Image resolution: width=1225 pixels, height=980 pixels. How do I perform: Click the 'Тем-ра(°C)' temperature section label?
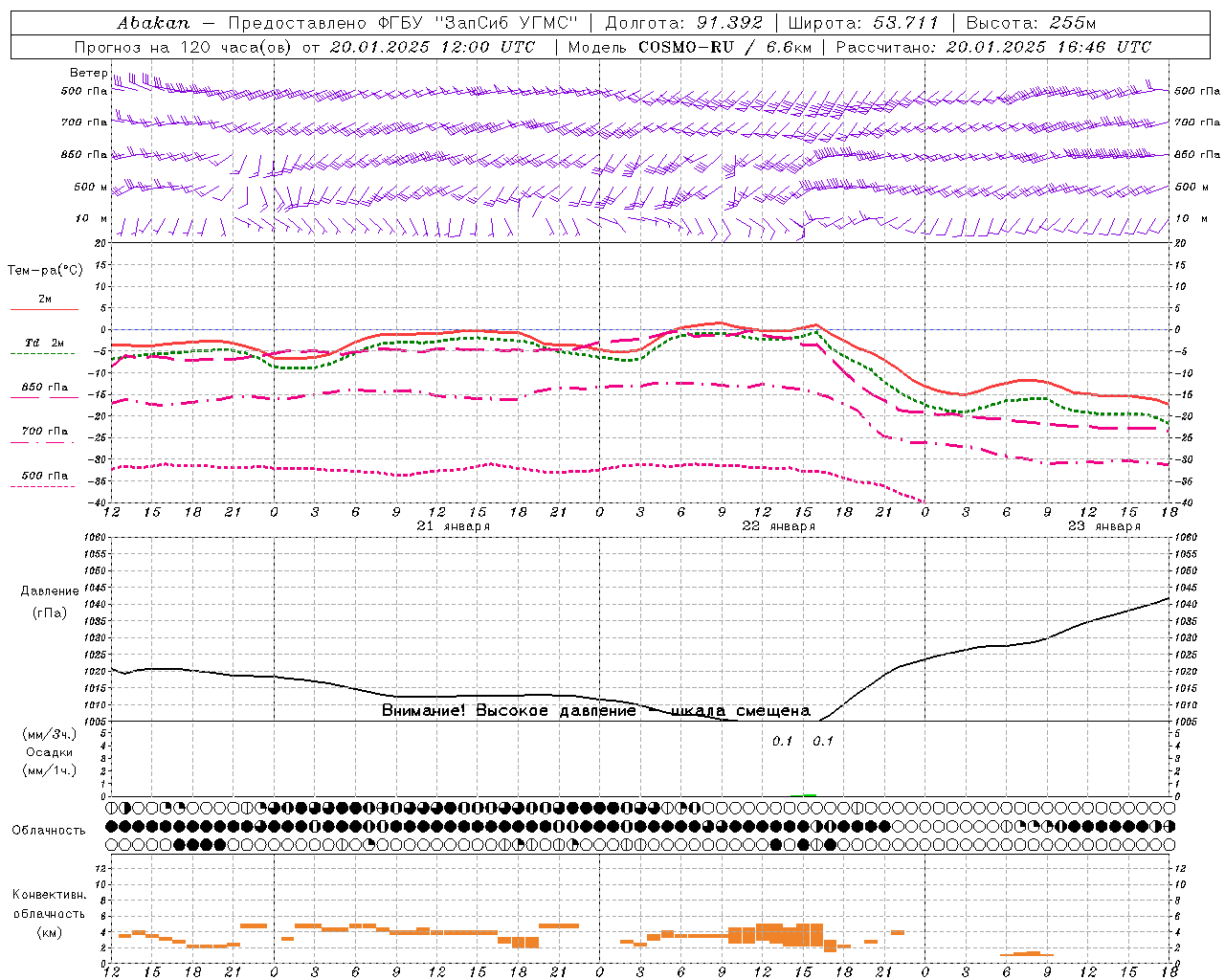45,271
